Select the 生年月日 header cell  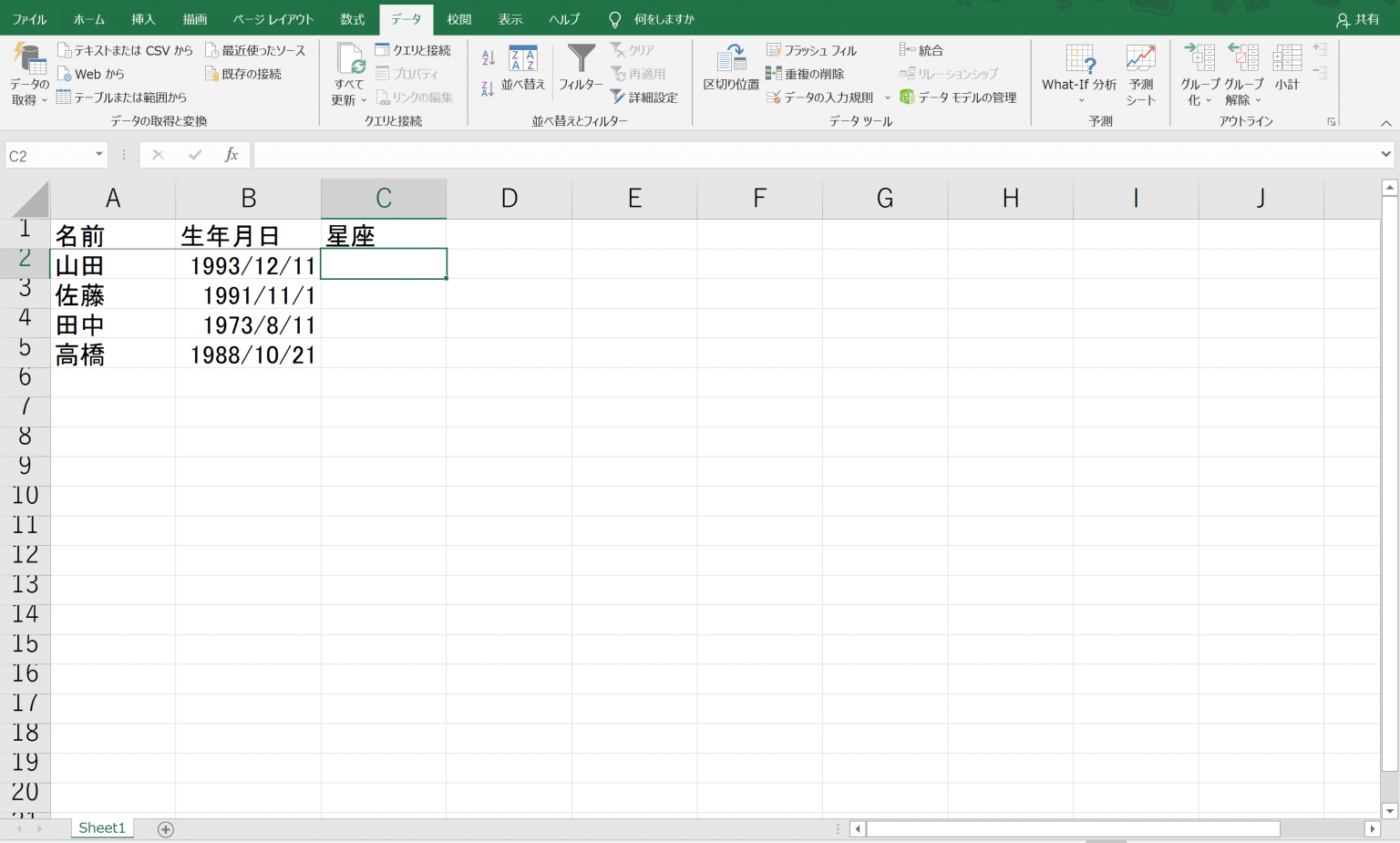tap(248, 234)
